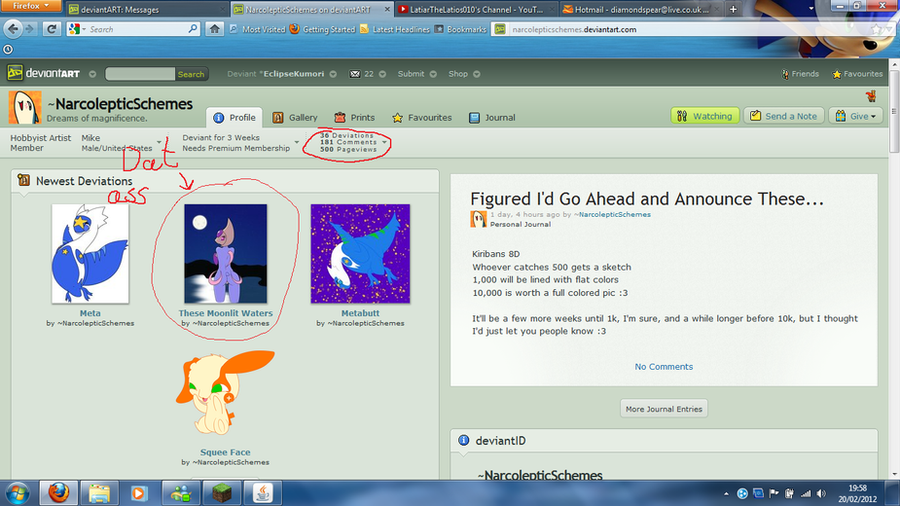The image size is (900, 506).
Task: Click the Latest Headlines bookmark
Action: [395, 29]
